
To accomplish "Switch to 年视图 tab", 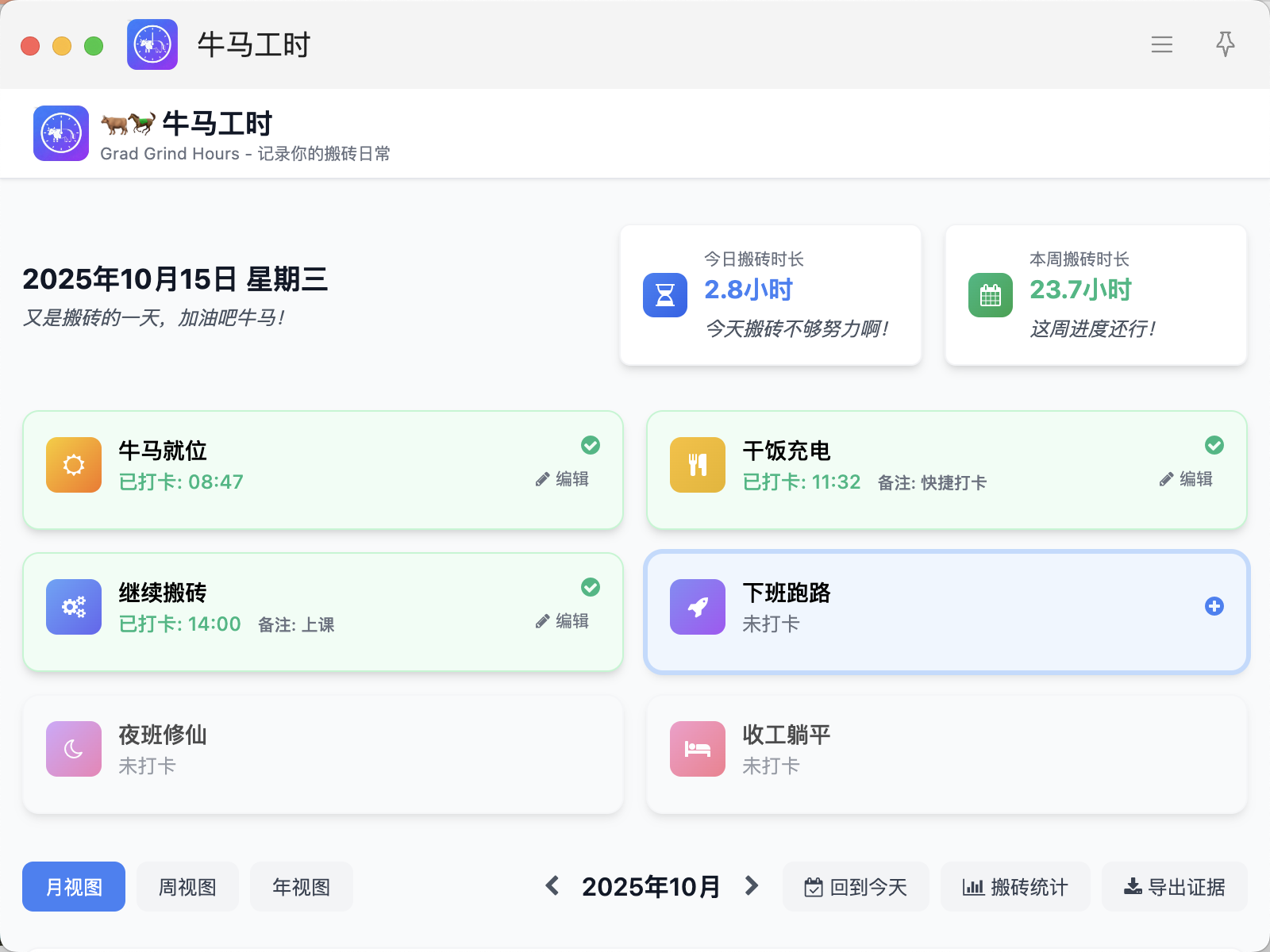I will coord(301,887).
